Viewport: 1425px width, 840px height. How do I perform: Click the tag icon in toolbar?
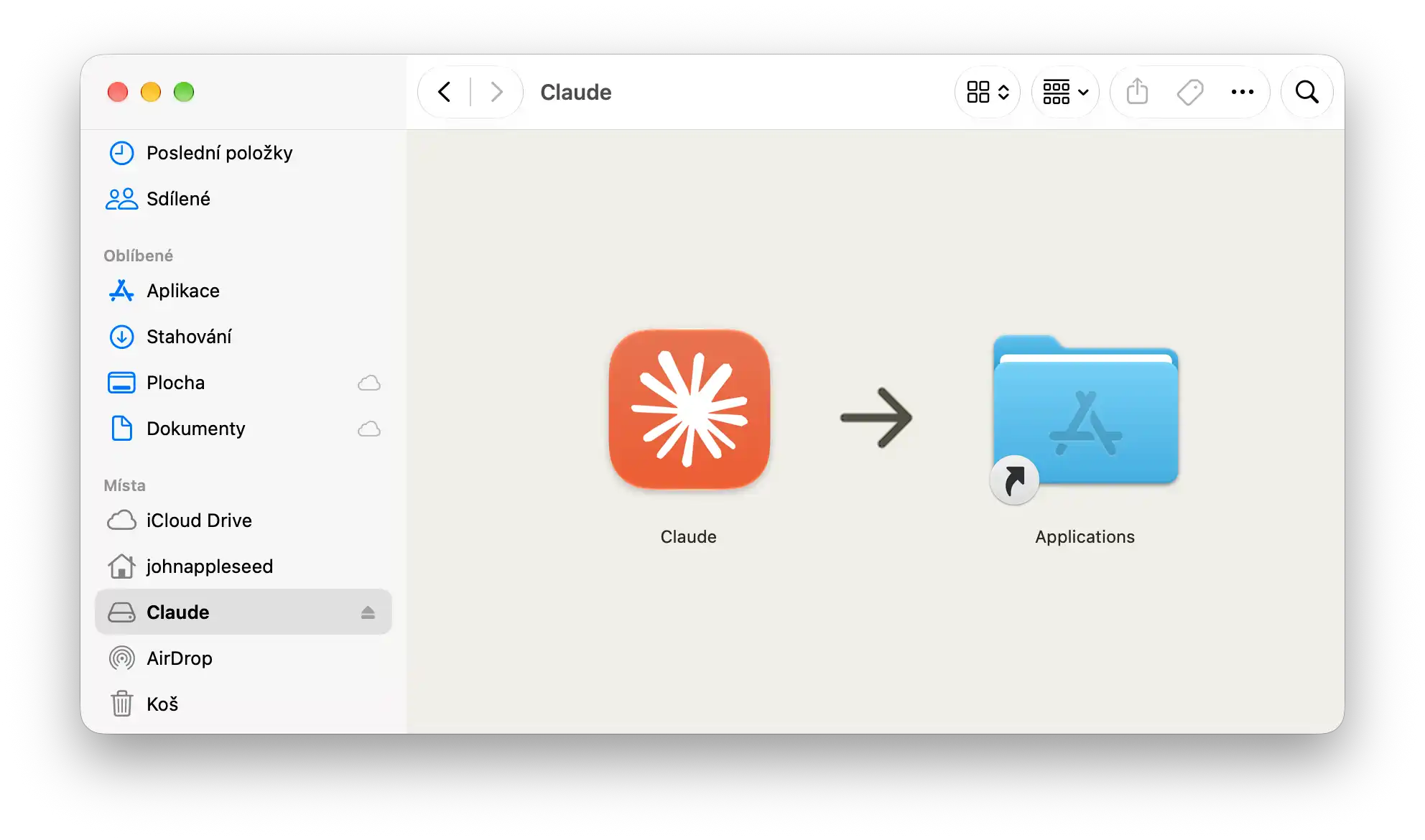coord(1190,92)
